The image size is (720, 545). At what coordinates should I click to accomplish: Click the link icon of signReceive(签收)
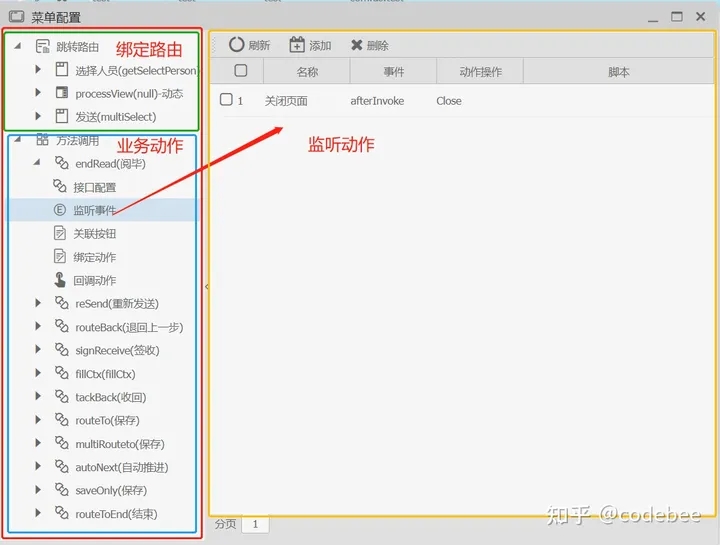click(62, 349)
